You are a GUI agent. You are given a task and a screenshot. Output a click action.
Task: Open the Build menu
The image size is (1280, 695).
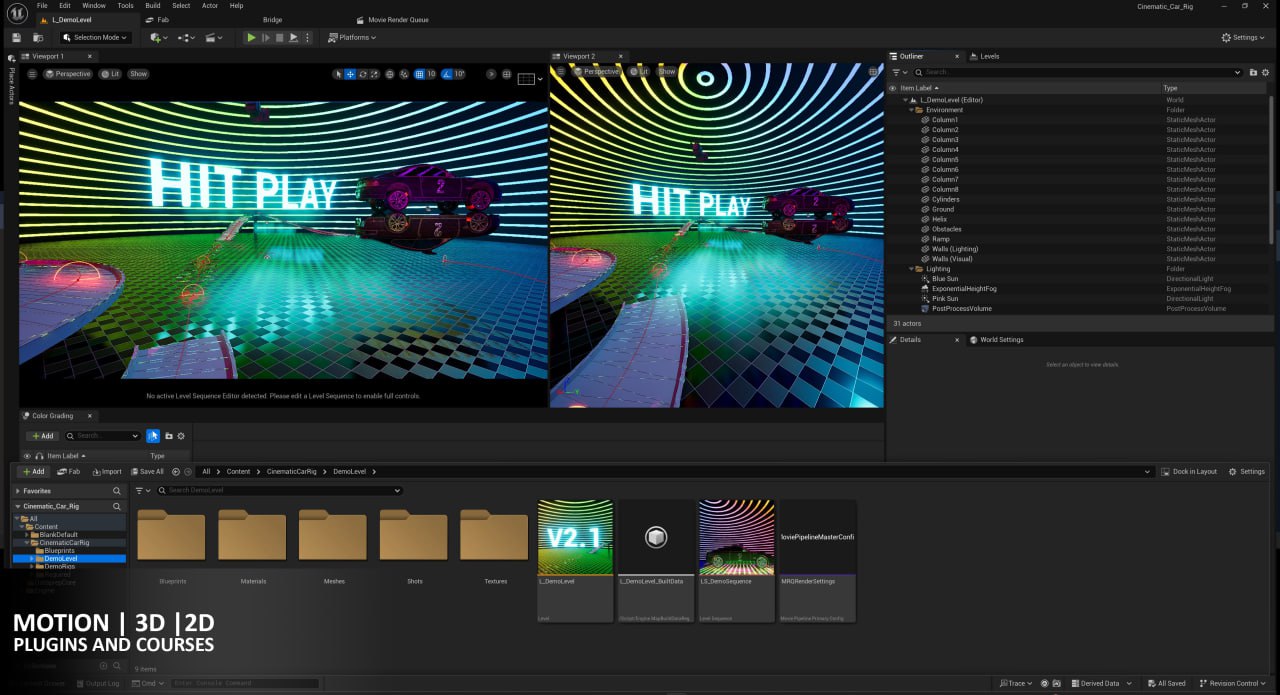pos(153,5)
